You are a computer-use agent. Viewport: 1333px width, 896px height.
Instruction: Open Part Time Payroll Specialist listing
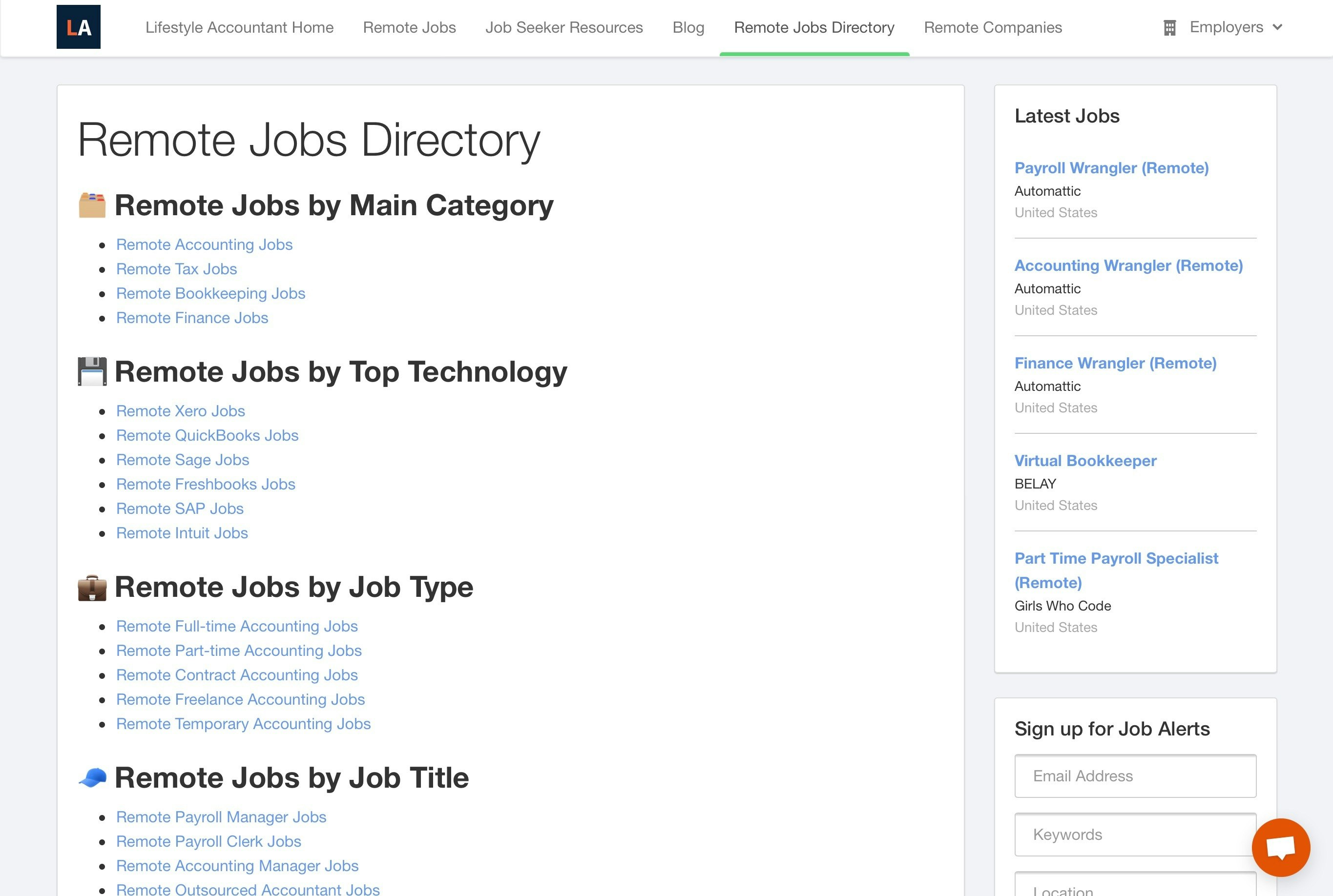[x=1116, y=570]
